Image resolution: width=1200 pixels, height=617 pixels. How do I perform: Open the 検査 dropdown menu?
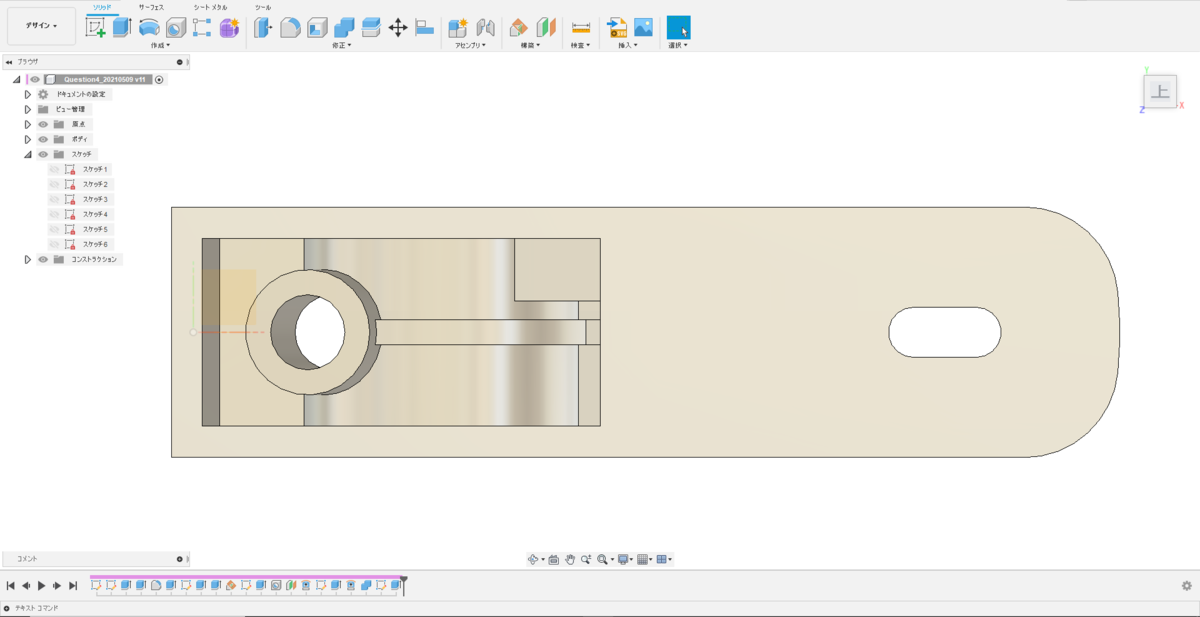pos(580,45)
